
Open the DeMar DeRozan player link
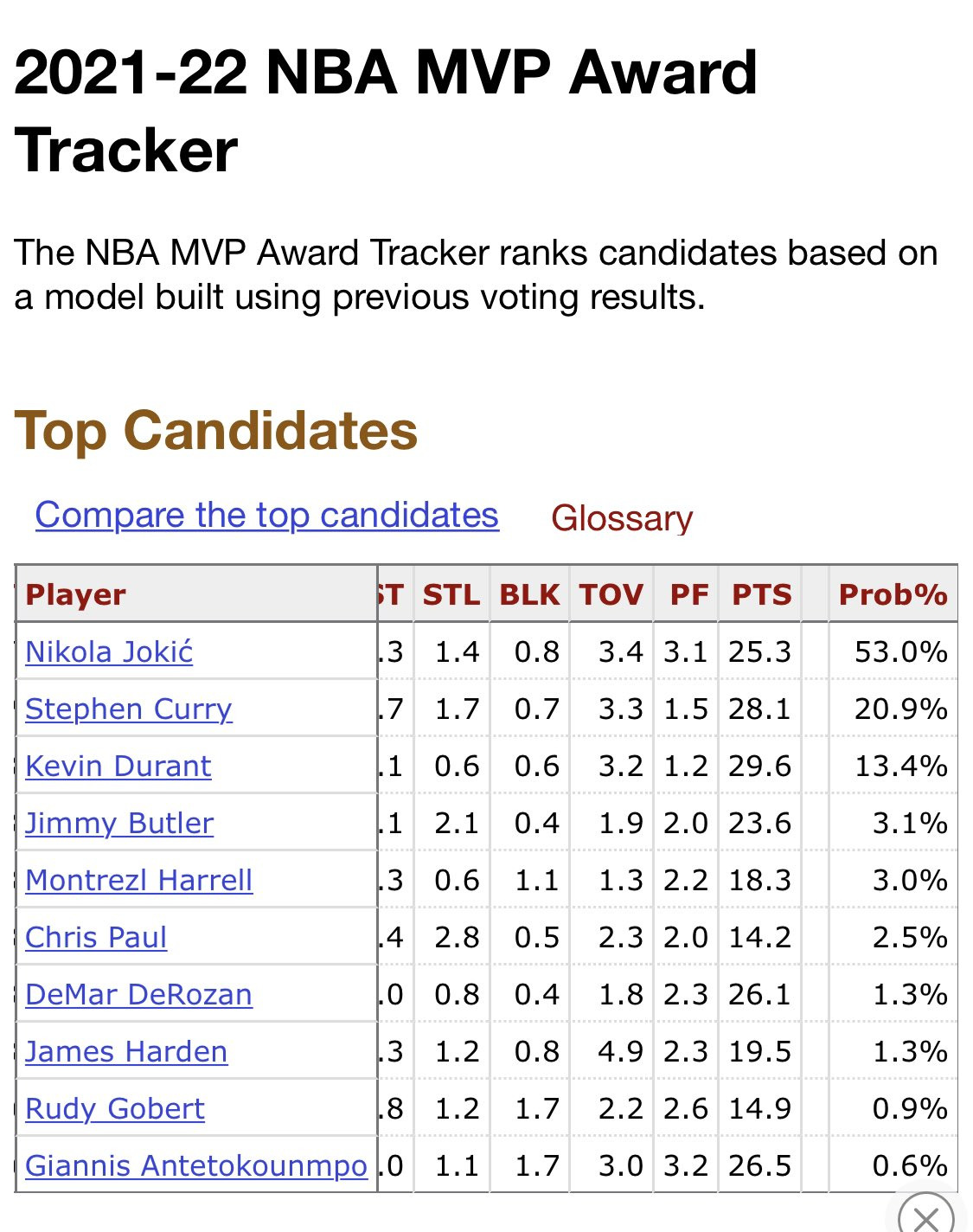click(139, 994)
